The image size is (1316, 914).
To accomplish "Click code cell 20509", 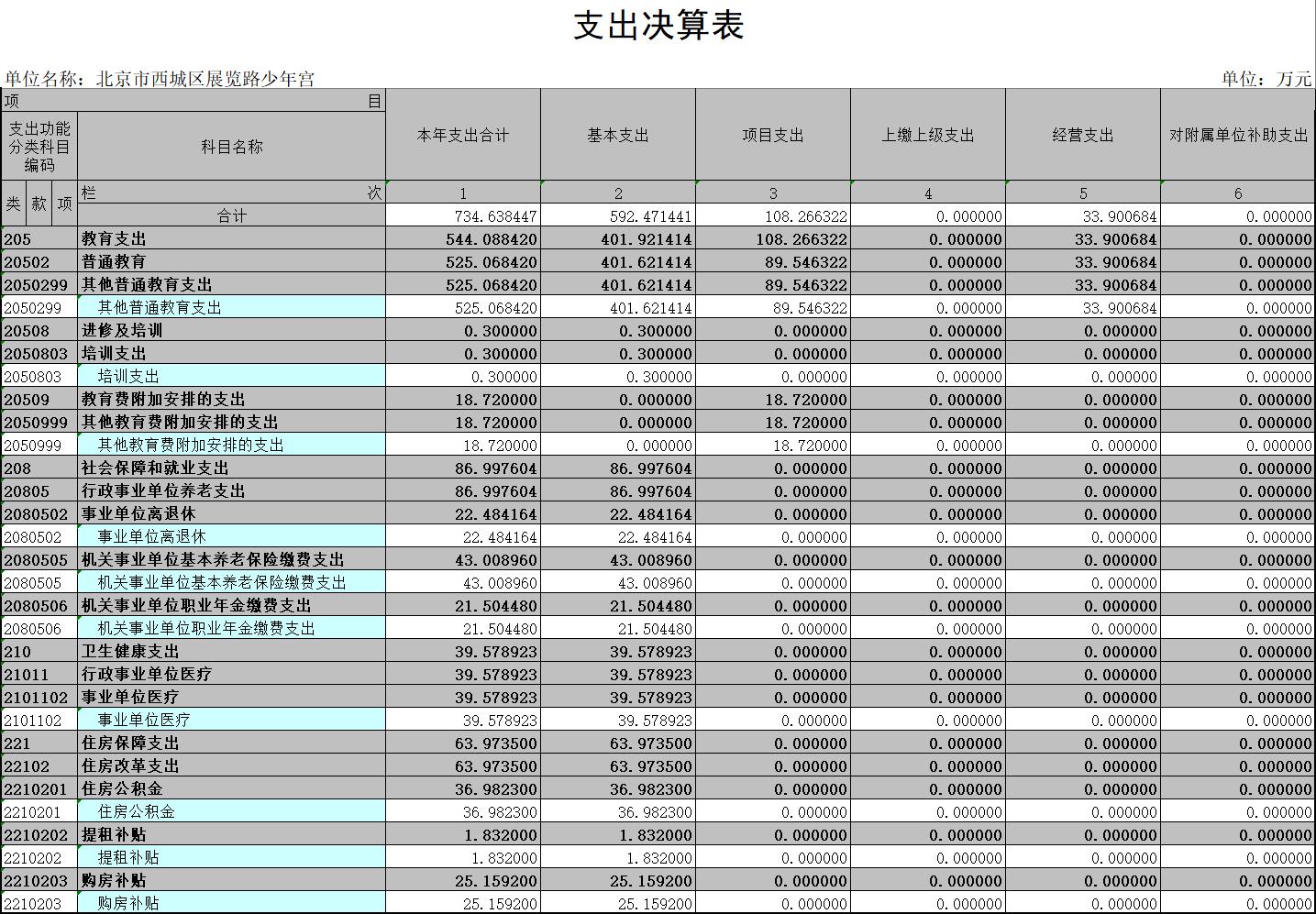I will (39, 400).
